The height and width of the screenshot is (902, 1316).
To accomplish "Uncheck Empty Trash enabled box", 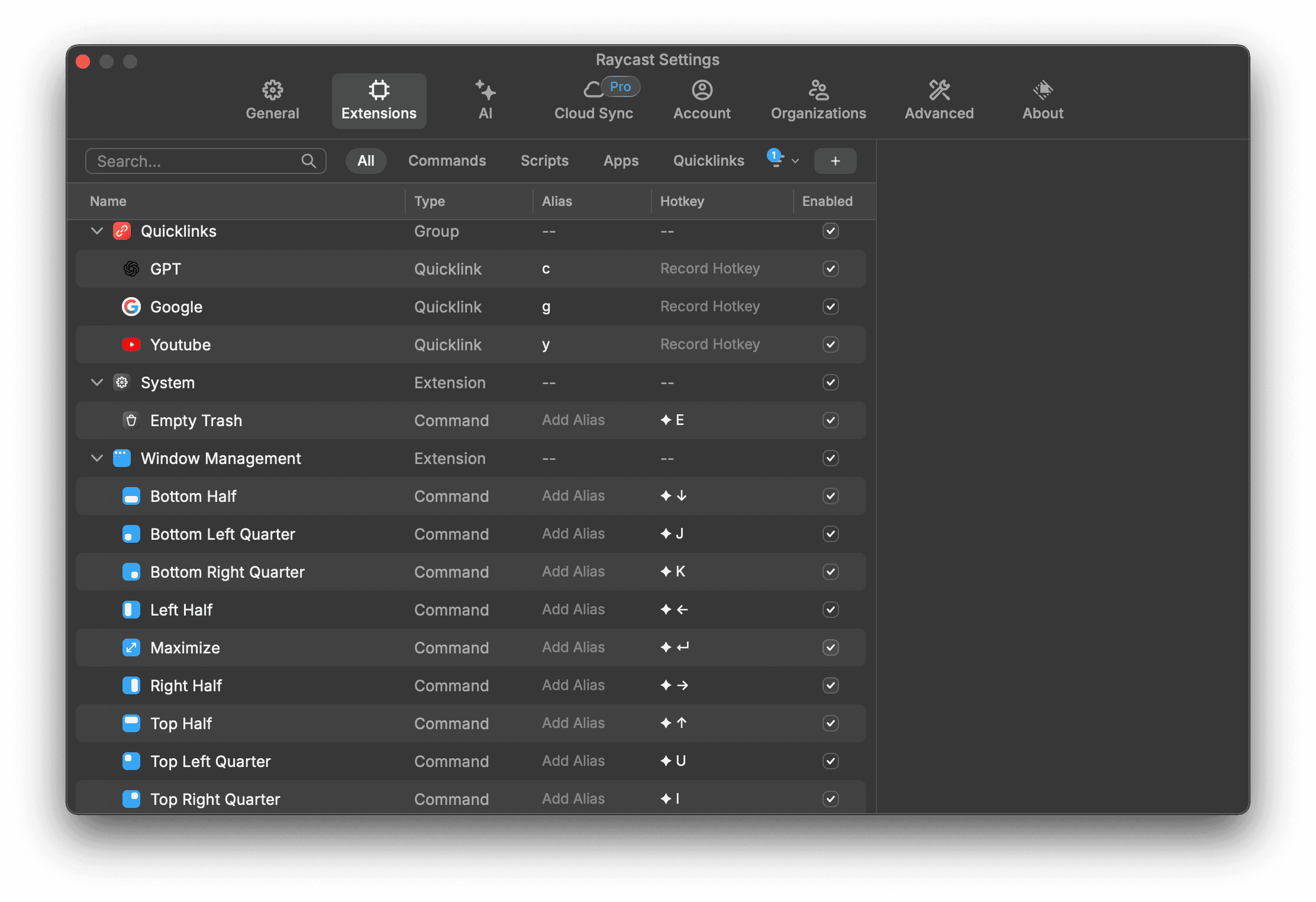I will tap(830, 420).
